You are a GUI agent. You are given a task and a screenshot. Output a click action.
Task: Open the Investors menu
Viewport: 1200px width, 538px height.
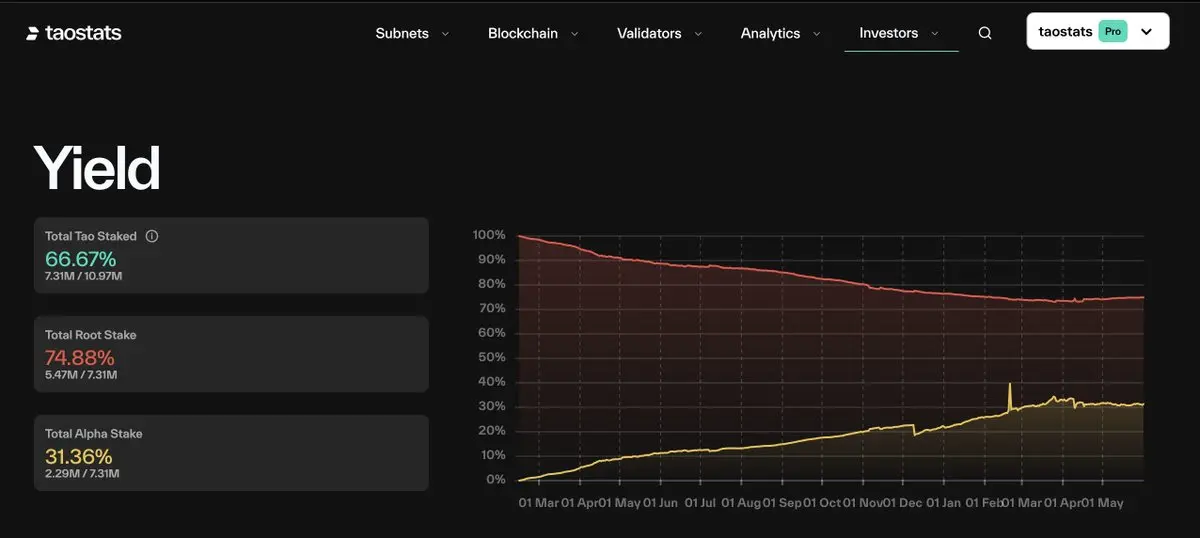tap(889, 33)
